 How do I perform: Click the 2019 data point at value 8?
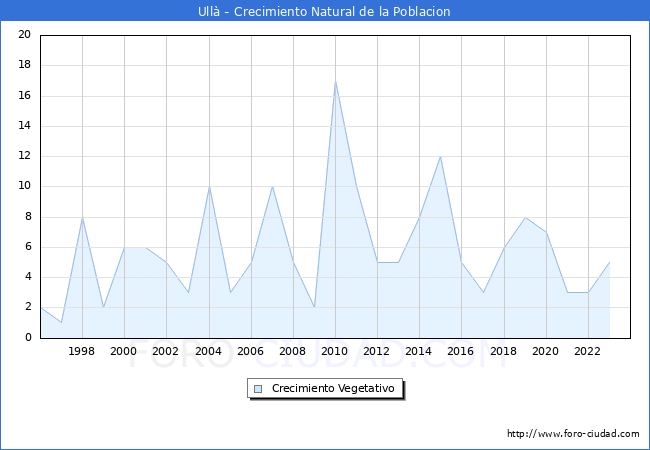point(525,217)
